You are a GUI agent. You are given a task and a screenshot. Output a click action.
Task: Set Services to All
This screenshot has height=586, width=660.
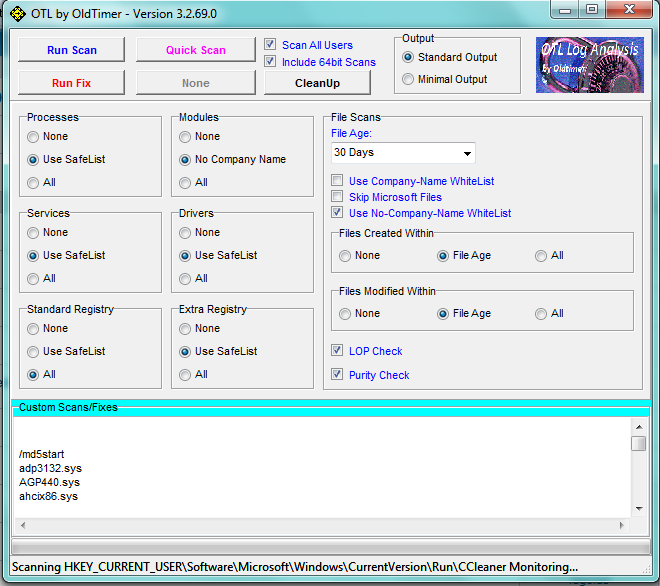33,279
